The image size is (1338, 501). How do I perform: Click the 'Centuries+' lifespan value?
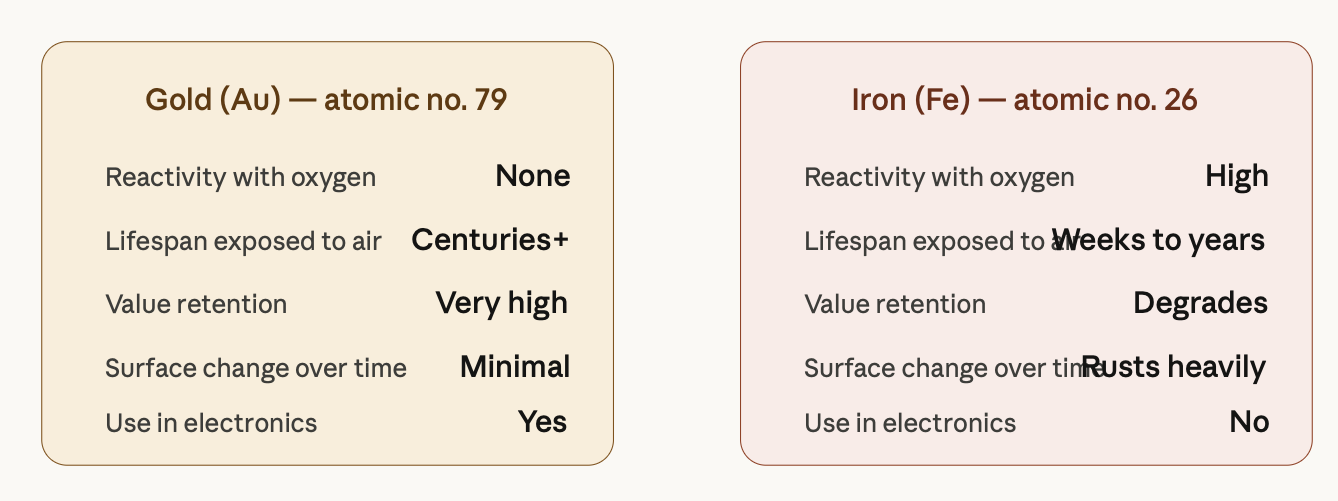click(490, 240)
